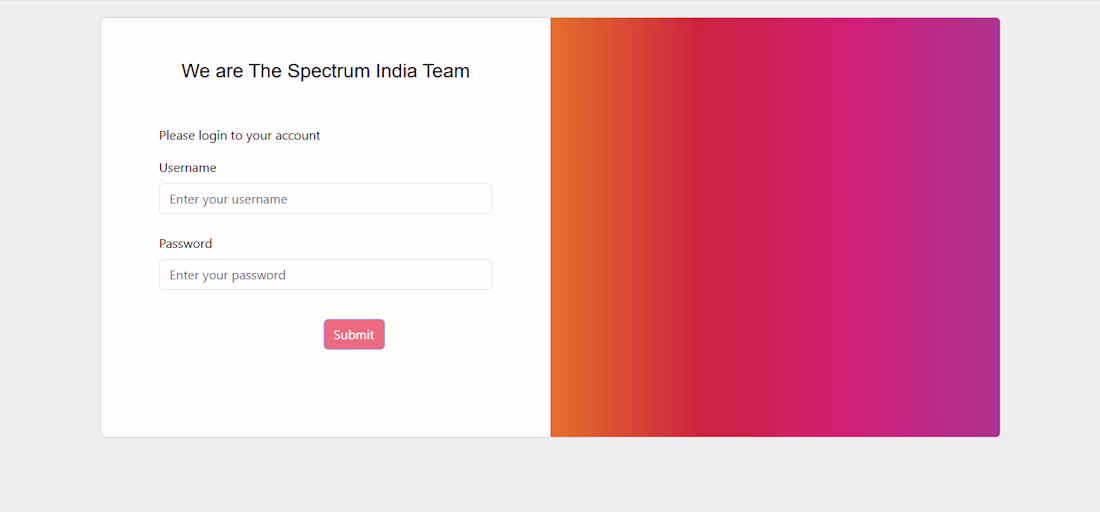Focus the Password input field
This screenshot has height=512, width=1100.
tap(326, 274)
